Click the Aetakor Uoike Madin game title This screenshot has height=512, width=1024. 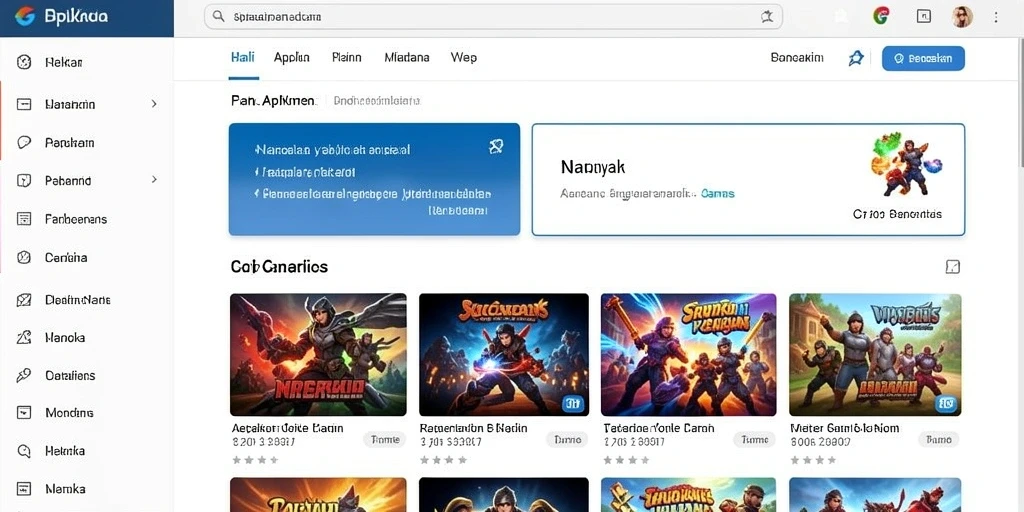click(x=288, y=428)
